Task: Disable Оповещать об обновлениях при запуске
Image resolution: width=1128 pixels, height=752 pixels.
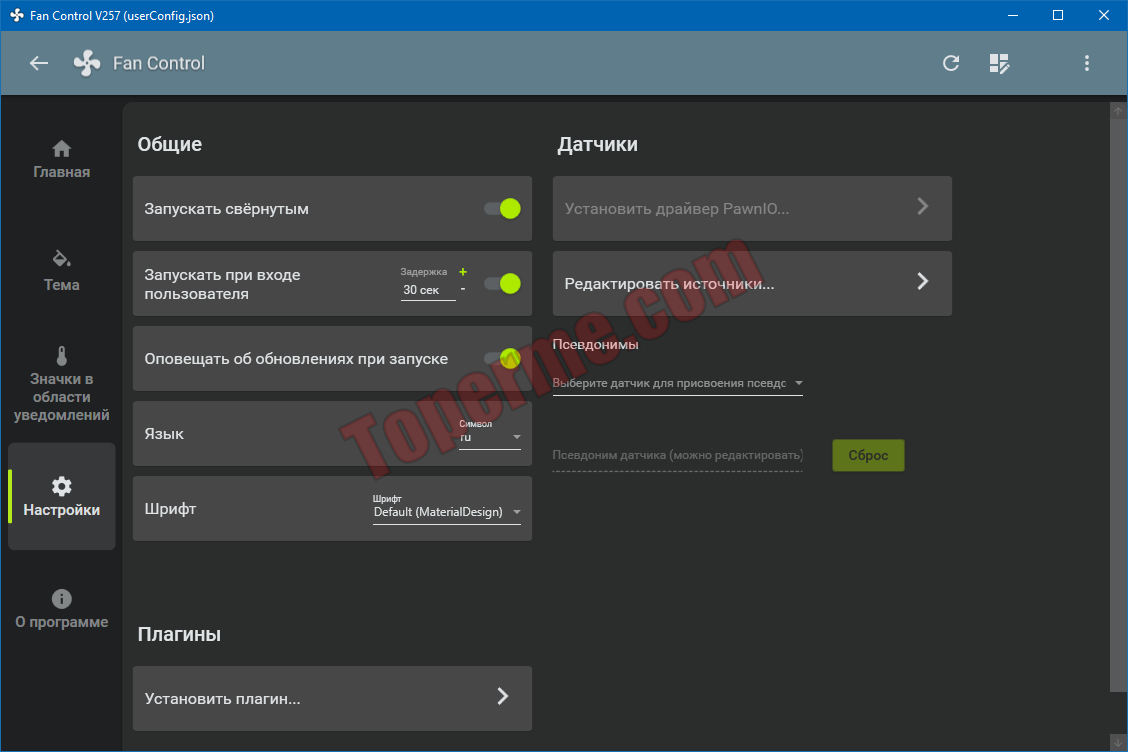Action: 502,358
